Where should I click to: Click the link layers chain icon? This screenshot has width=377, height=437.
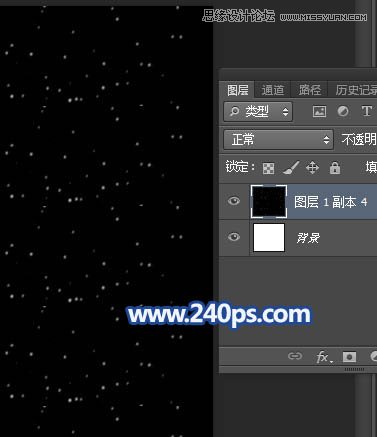tap(295, 356)
